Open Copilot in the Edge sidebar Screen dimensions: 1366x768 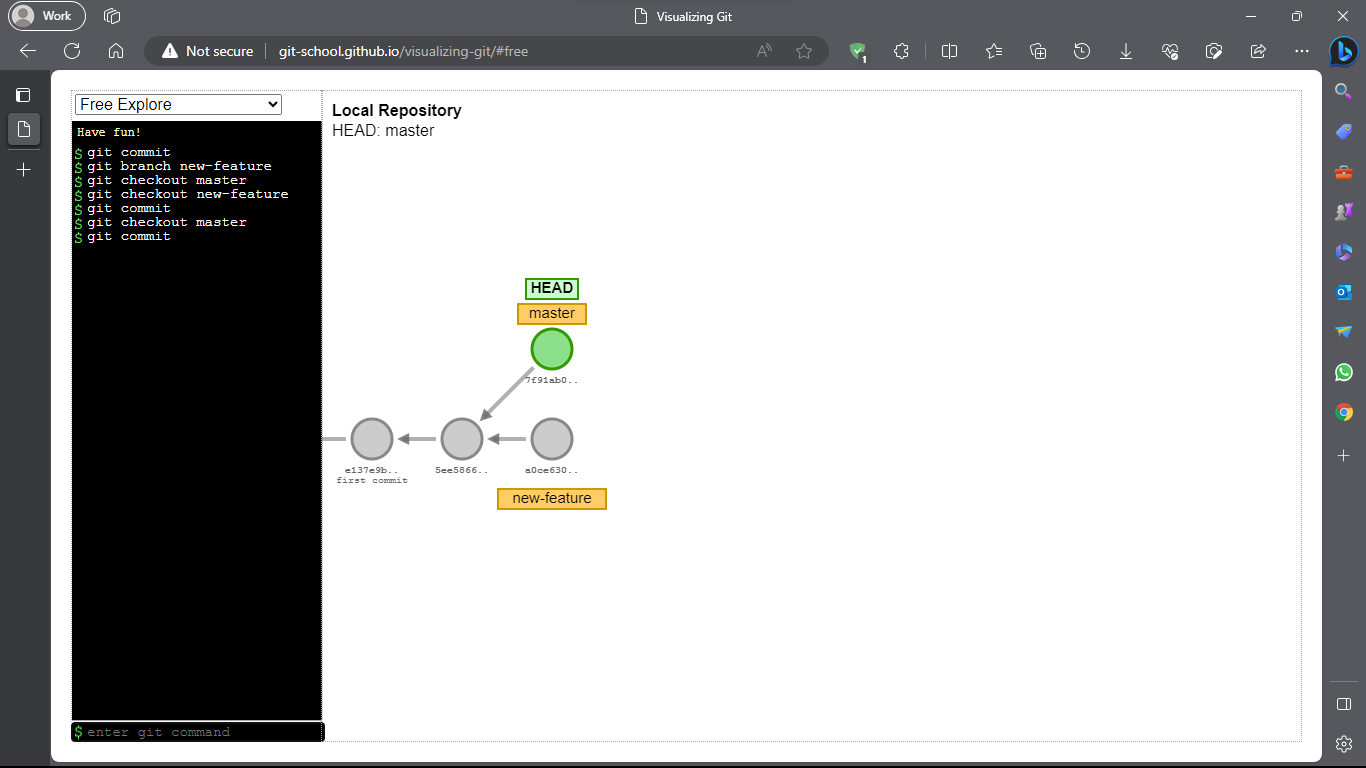click(x=1343, y=51)
